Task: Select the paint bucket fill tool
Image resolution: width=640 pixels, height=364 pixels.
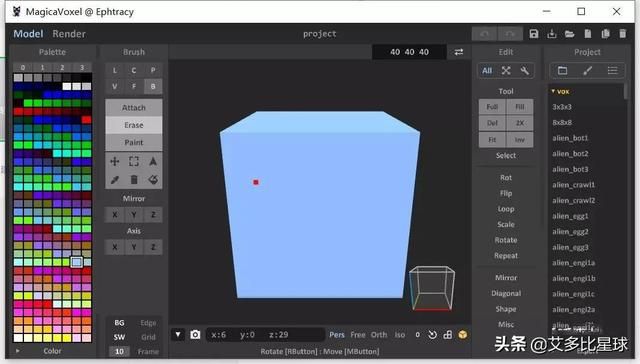Action: [x=153, y=180]
